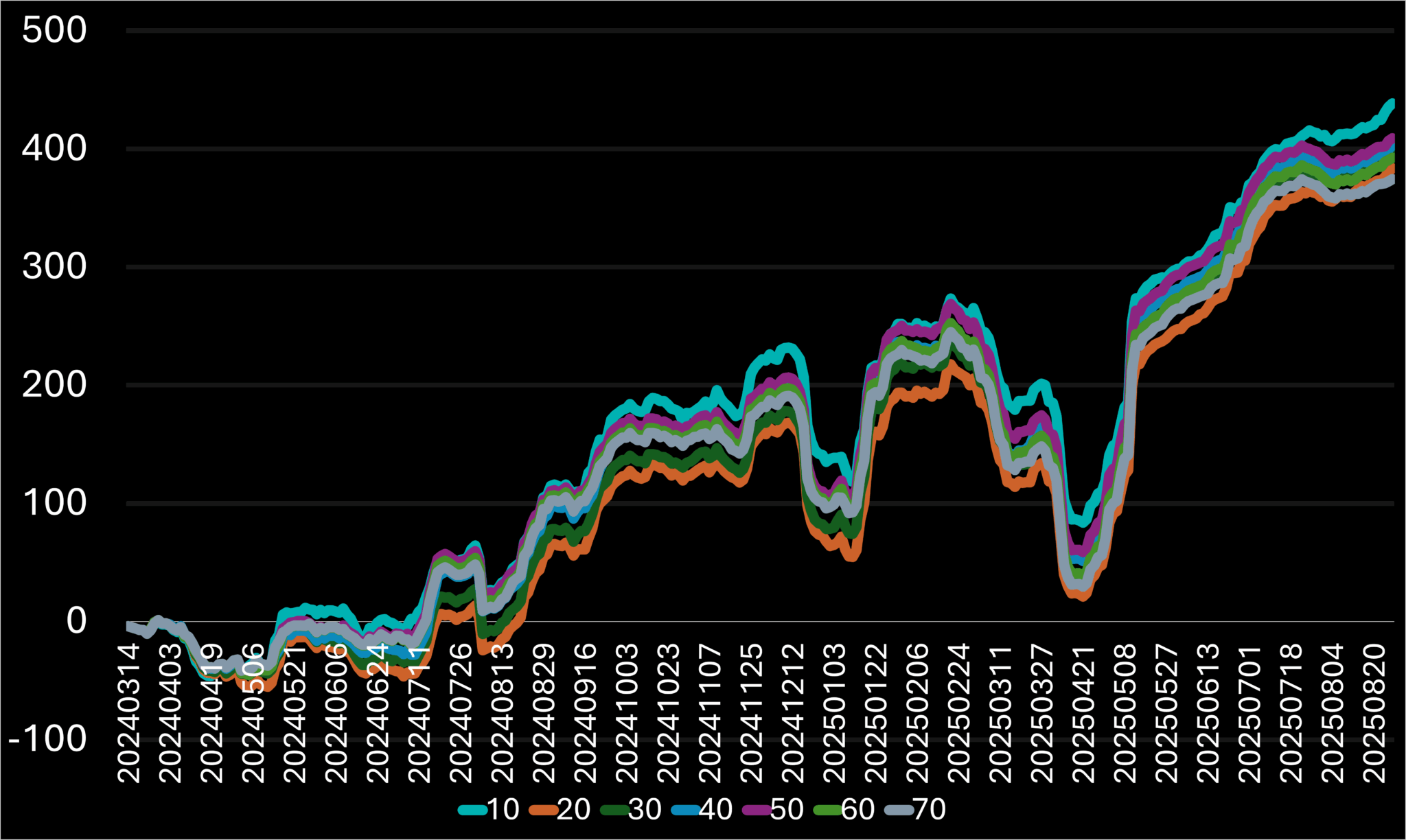Select the legend label 70
The image size is (1406, 840).
(930, 810)
